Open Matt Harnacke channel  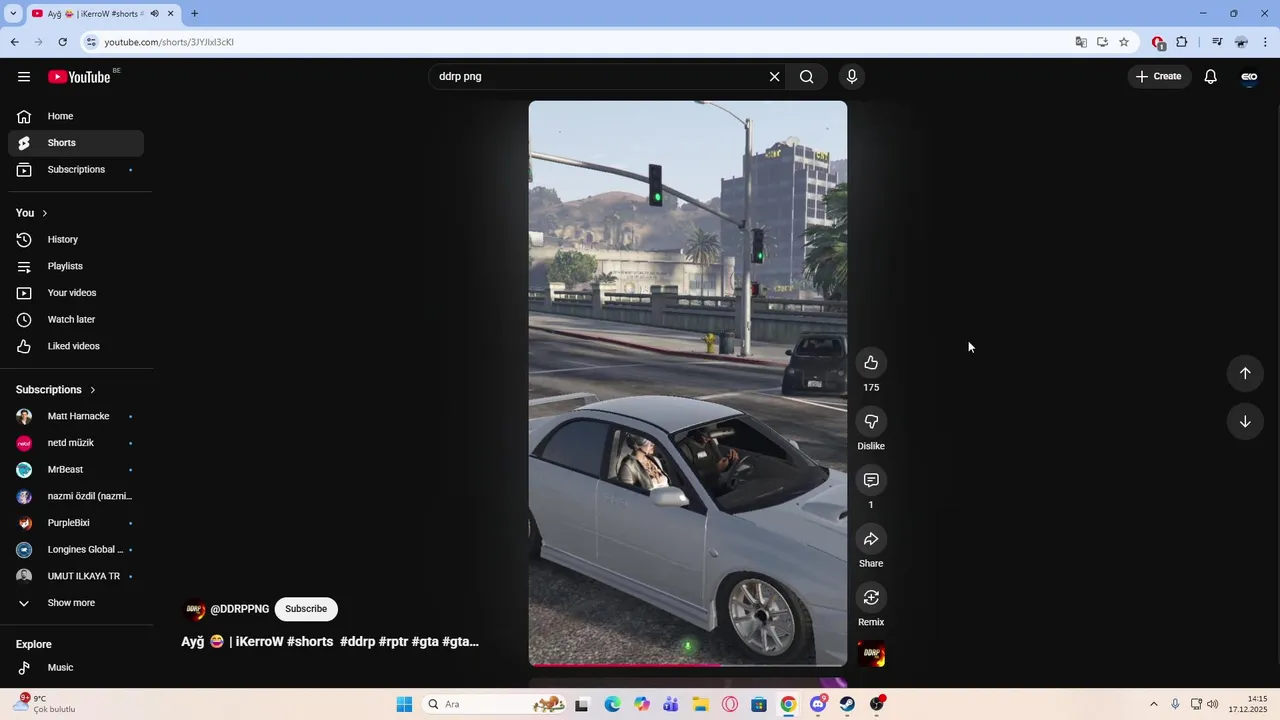pos(76,416)
